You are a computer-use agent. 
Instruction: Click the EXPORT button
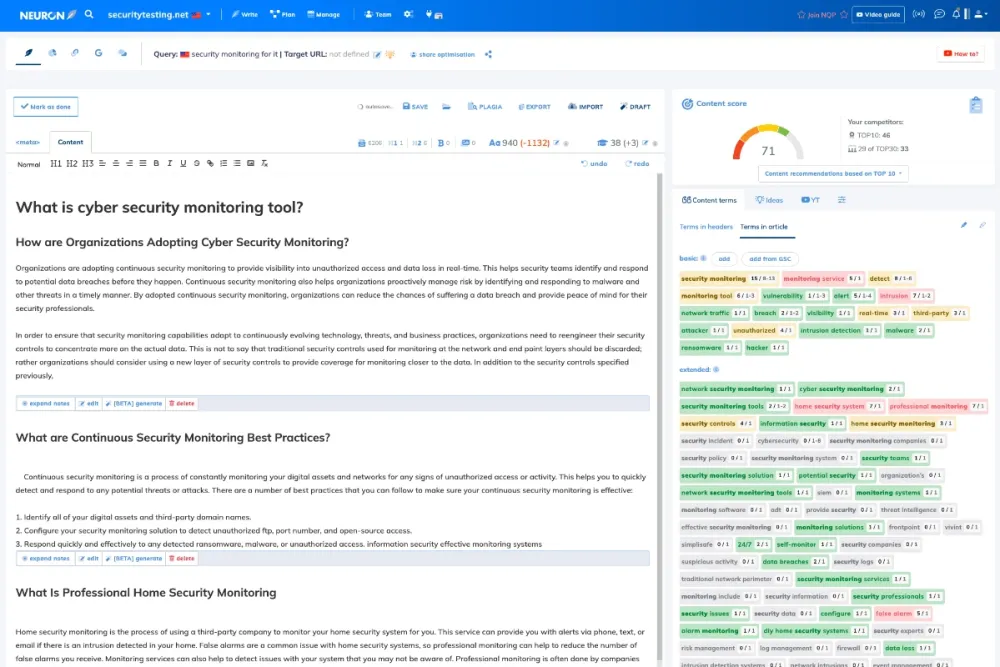534,106
